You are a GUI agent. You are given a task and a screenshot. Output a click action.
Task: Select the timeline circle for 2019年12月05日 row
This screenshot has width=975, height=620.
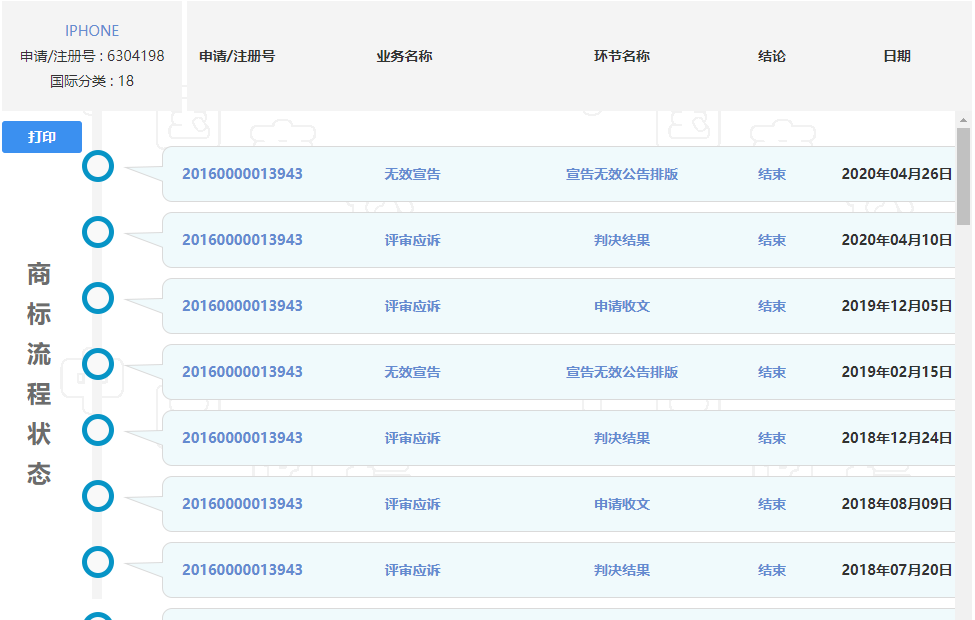point(98,298)
